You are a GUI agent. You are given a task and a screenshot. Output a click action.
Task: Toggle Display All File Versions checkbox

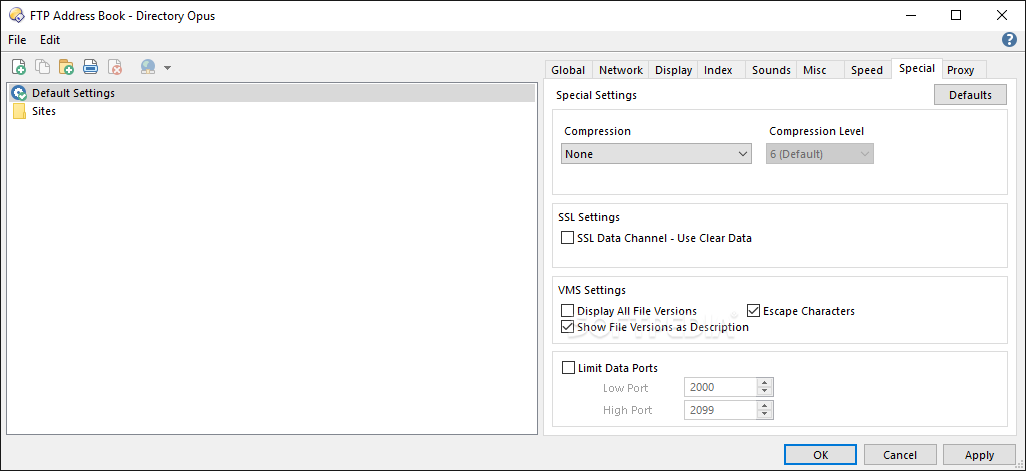pyautogui.click(x=568, y=311)
